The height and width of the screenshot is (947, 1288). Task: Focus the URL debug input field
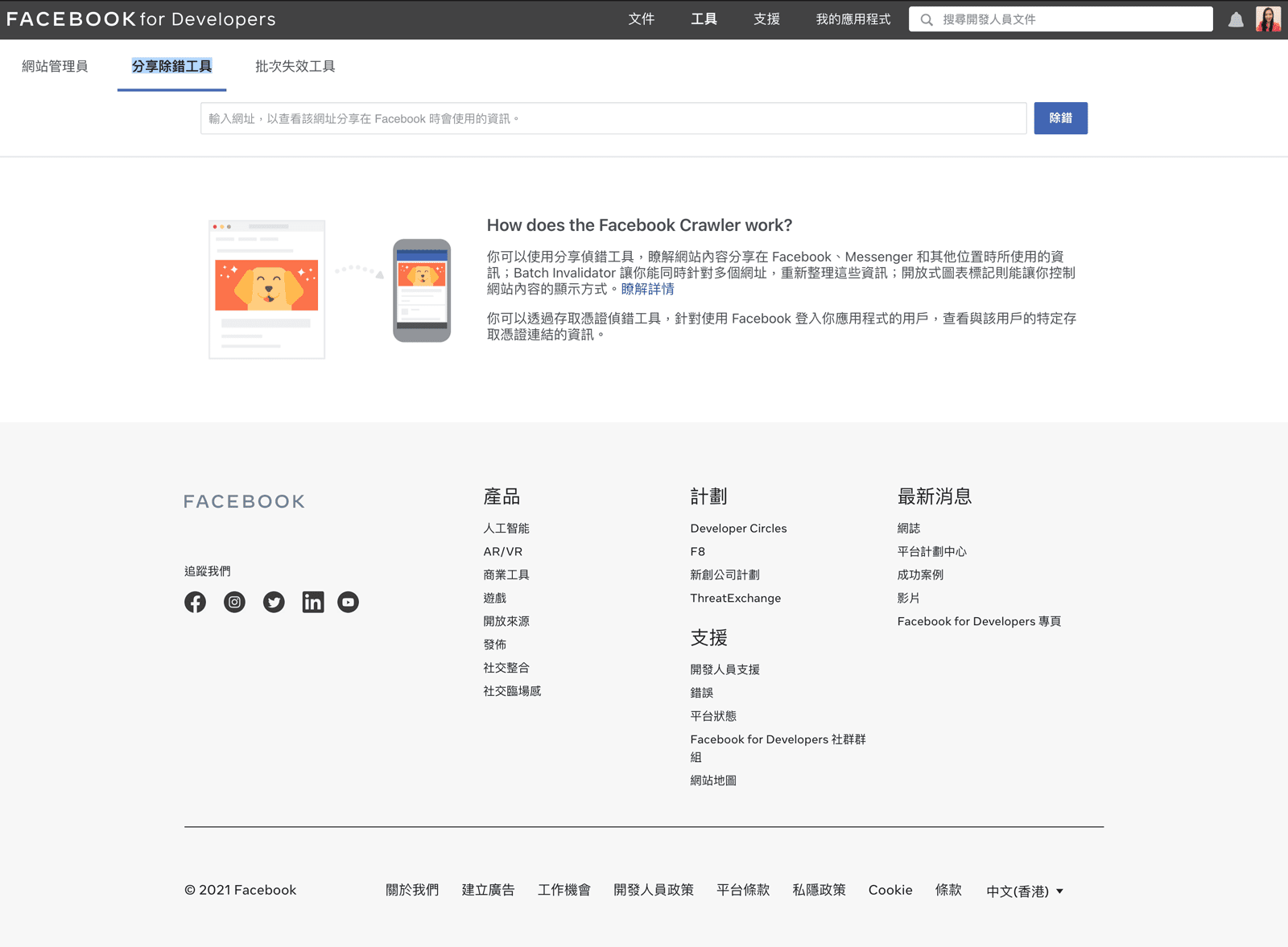[x=613, y=118]
